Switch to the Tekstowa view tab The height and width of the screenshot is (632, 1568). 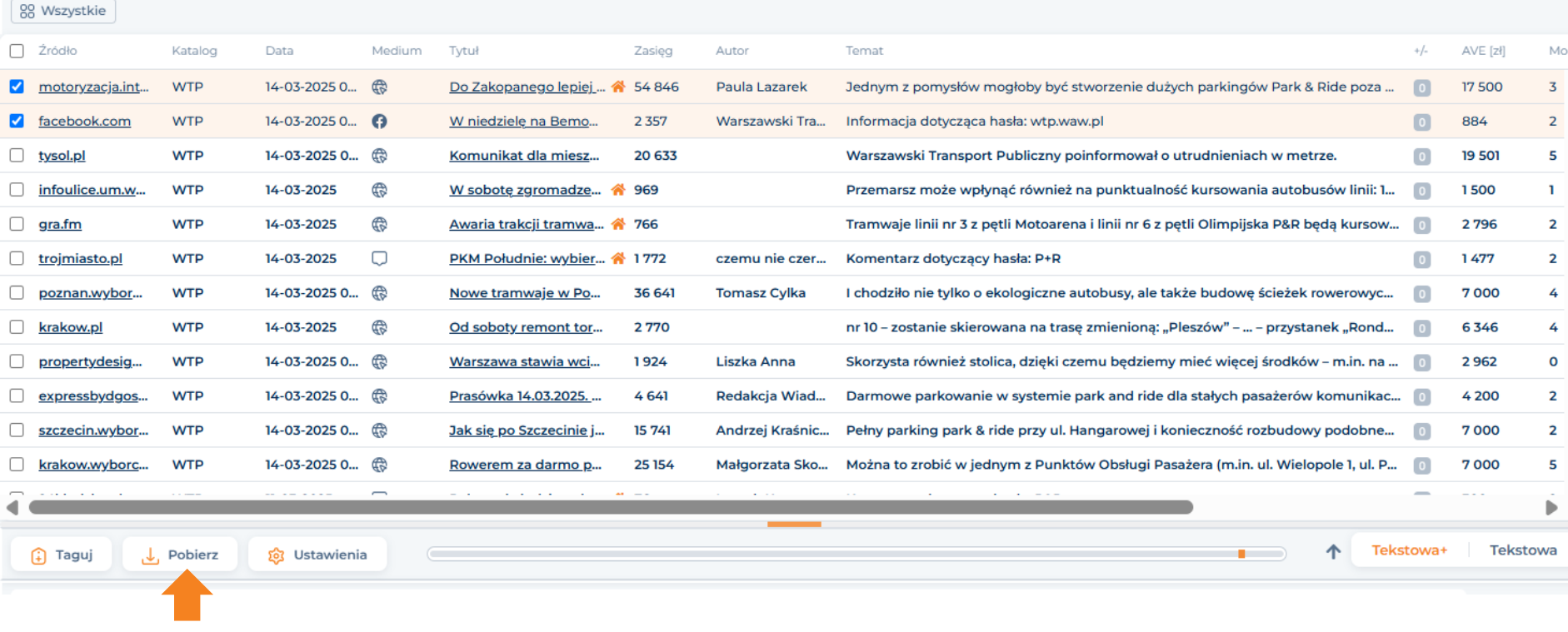point(1523,550)
